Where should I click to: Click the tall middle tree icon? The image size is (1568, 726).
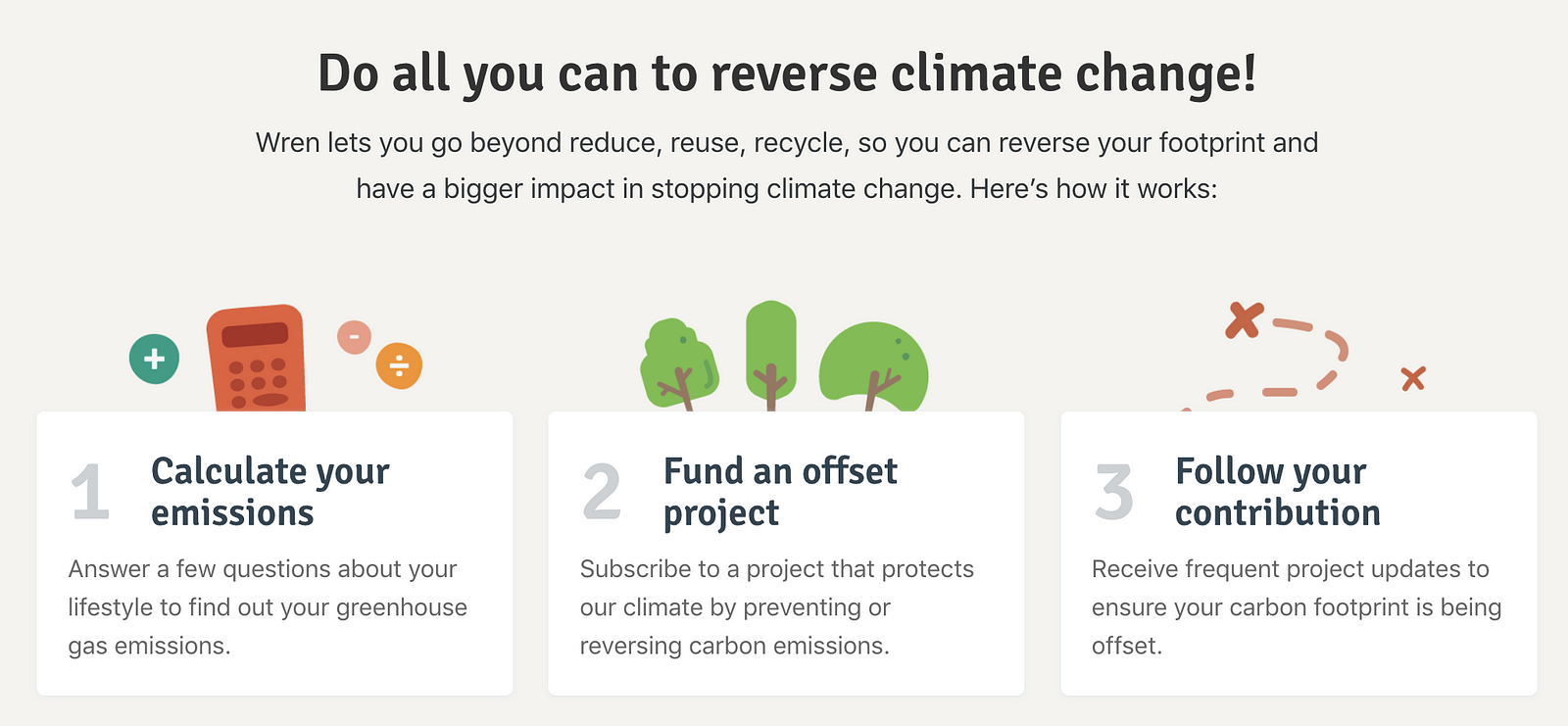(770, 351)
